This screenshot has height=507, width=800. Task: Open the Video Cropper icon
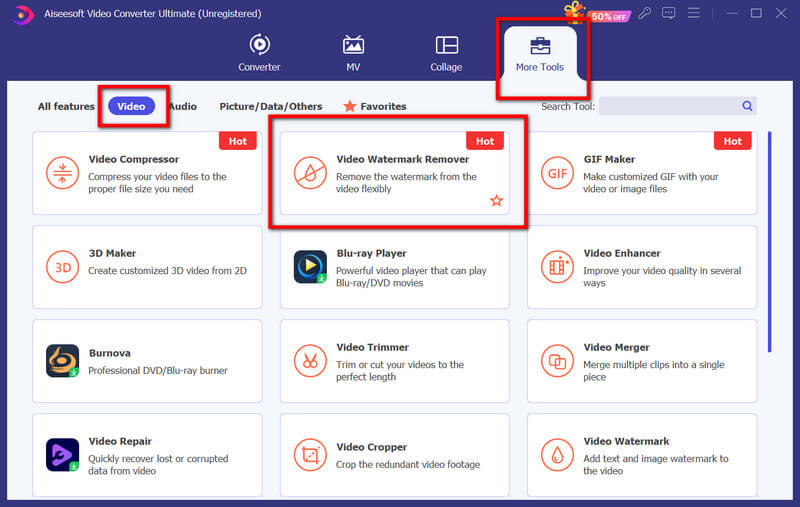[x=310, y=455]
